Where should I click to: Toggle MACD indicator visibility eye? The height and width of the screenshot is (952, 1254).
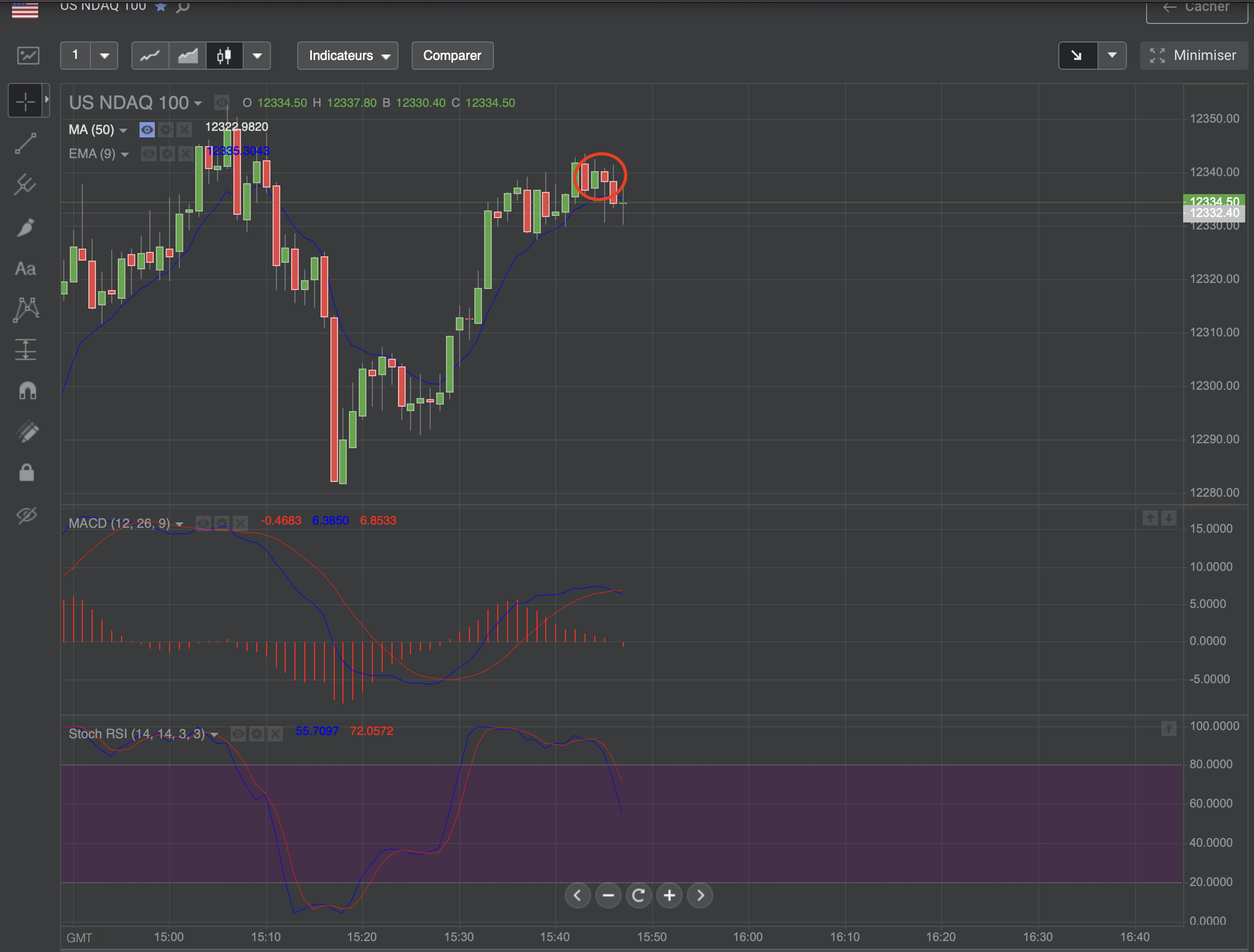click(x=203, y=523)
